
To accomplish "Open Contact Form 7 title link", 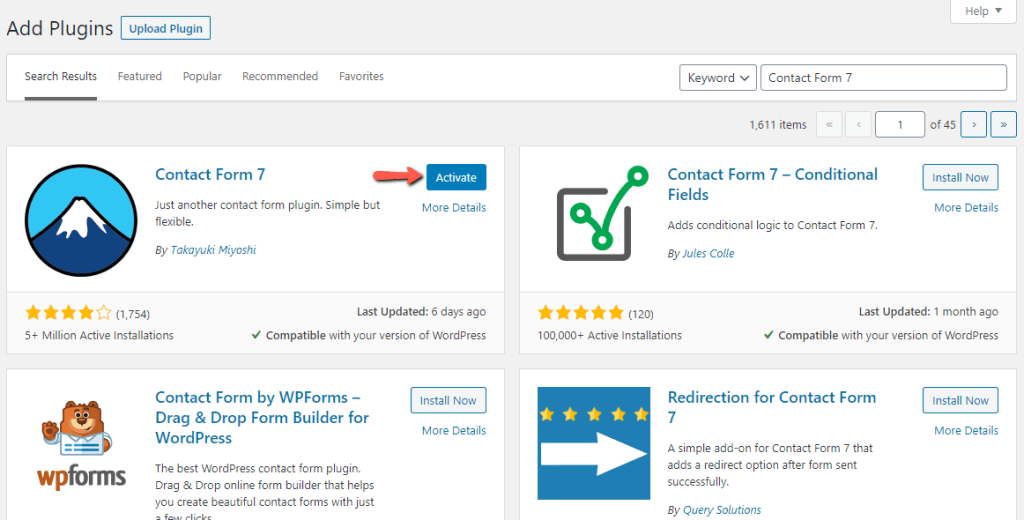I will [210, 174].
